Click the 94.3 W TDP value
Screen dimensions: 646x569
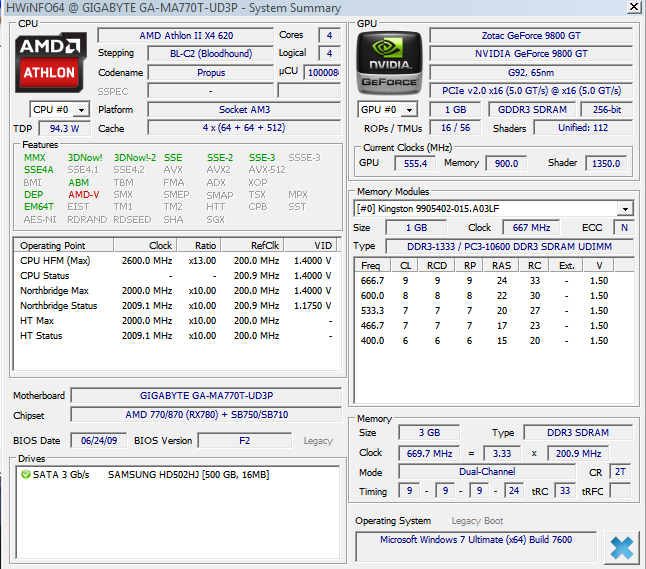64,129
